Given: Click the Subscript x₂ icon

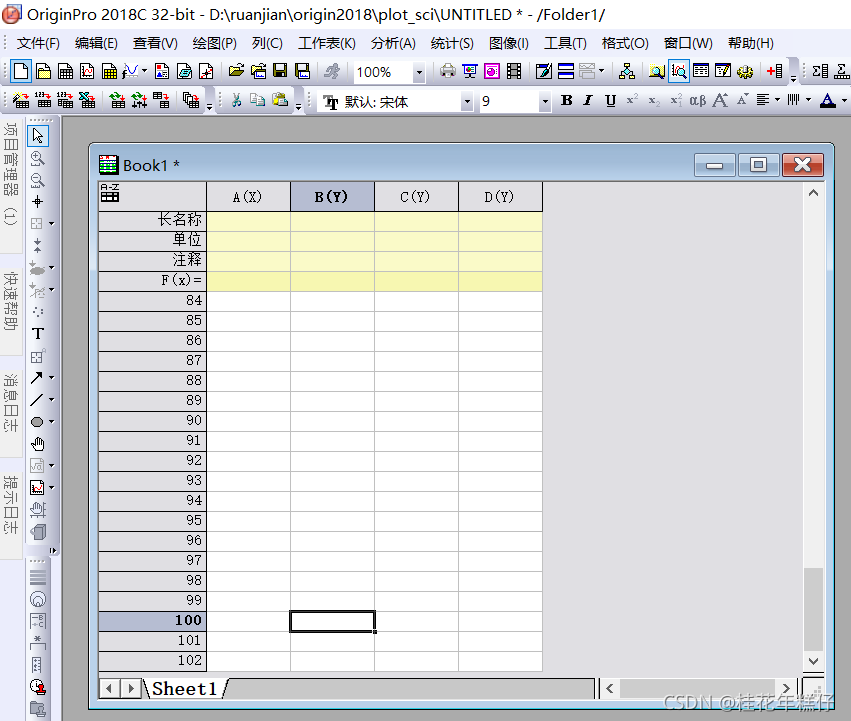Looking at the screenshot, I should [x=655, y=101].
